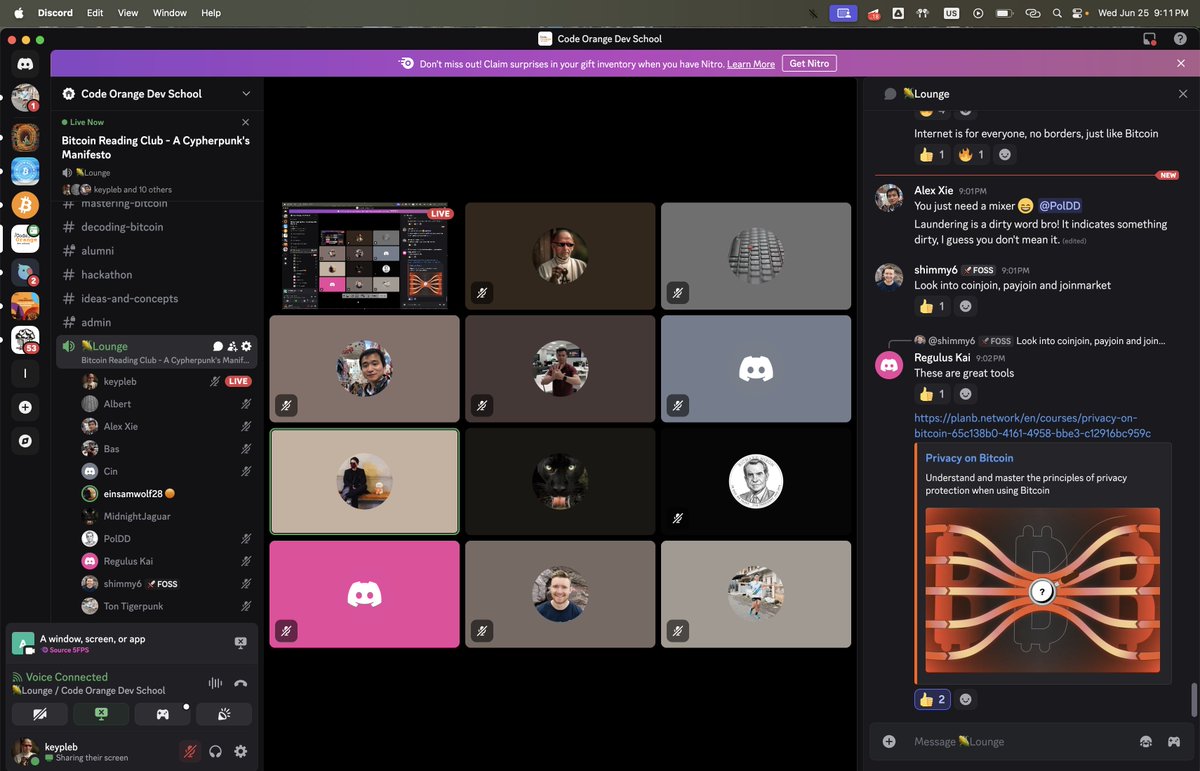This screenshot has width=1200, height=771.
Task: Stop streaming icon next to Source 5FPS
Action: [240, 643]
